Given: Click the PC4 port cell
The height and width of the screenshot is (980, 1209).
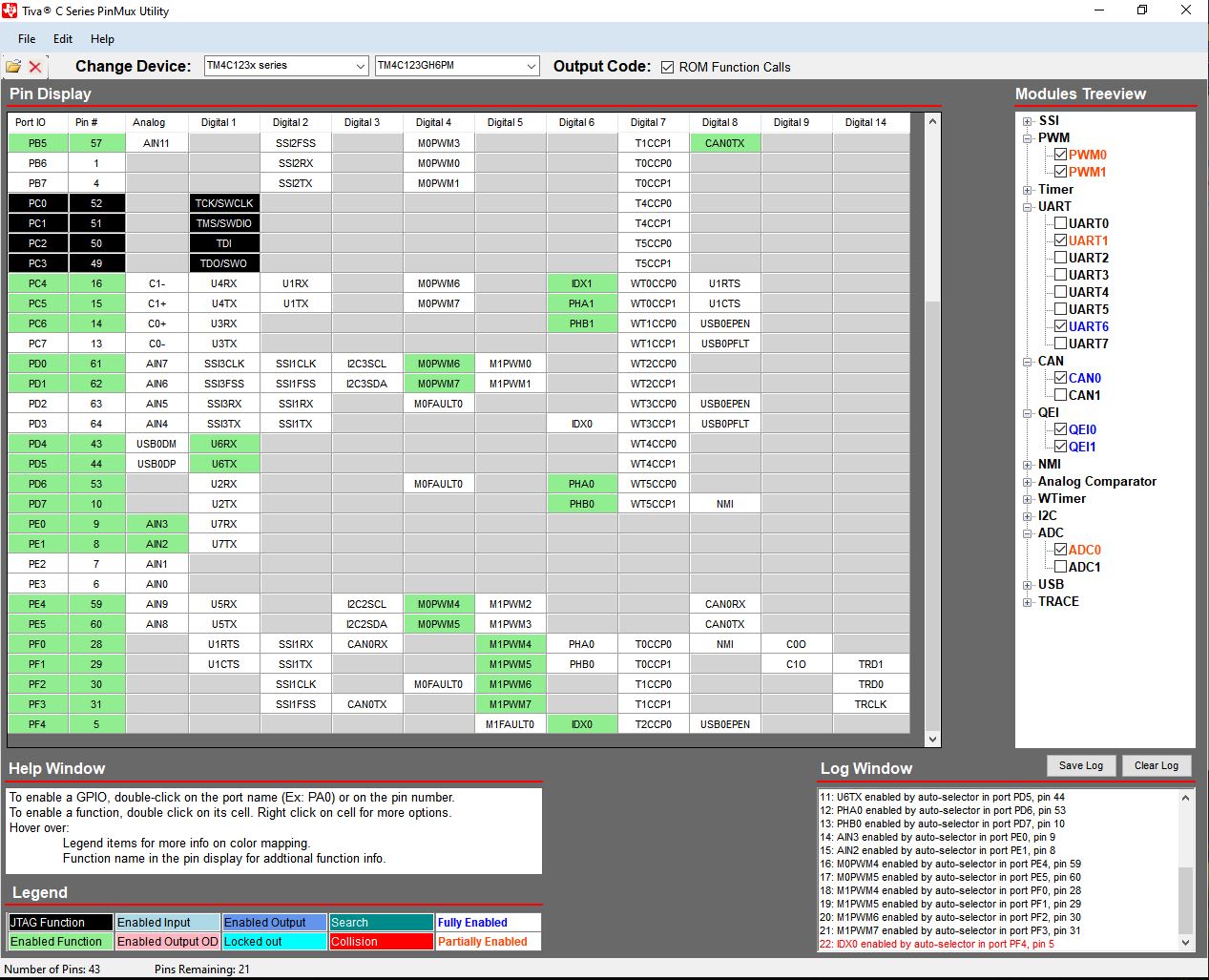Looking at the screenshot, I should (37, 283).
